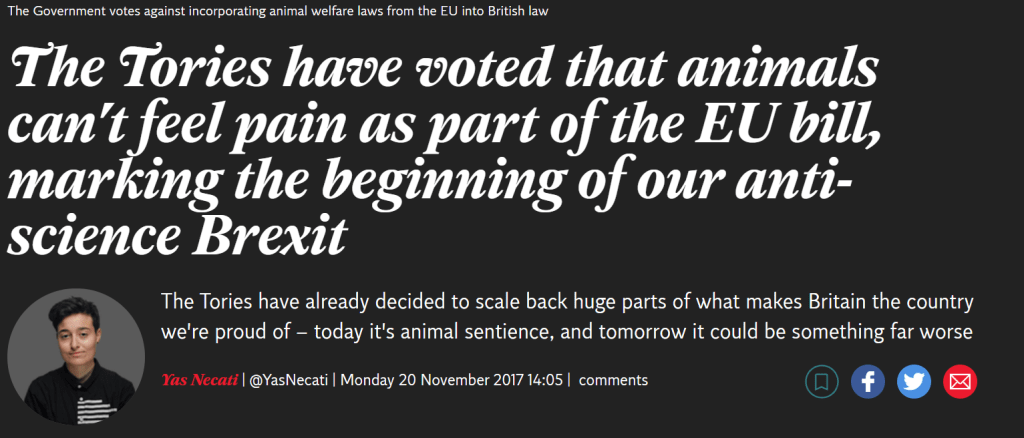Send the article by email icon

tap(960, 381)
